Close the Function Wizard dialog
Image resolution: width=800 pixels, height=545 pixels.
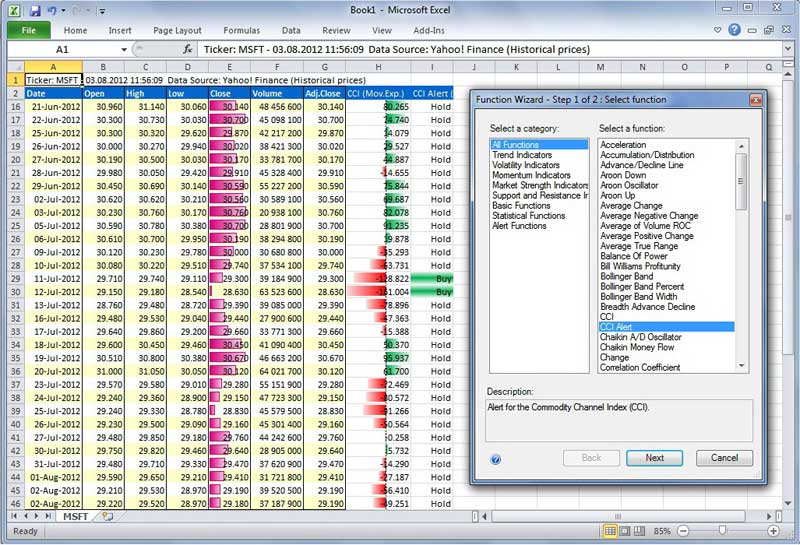click(755, 100)
